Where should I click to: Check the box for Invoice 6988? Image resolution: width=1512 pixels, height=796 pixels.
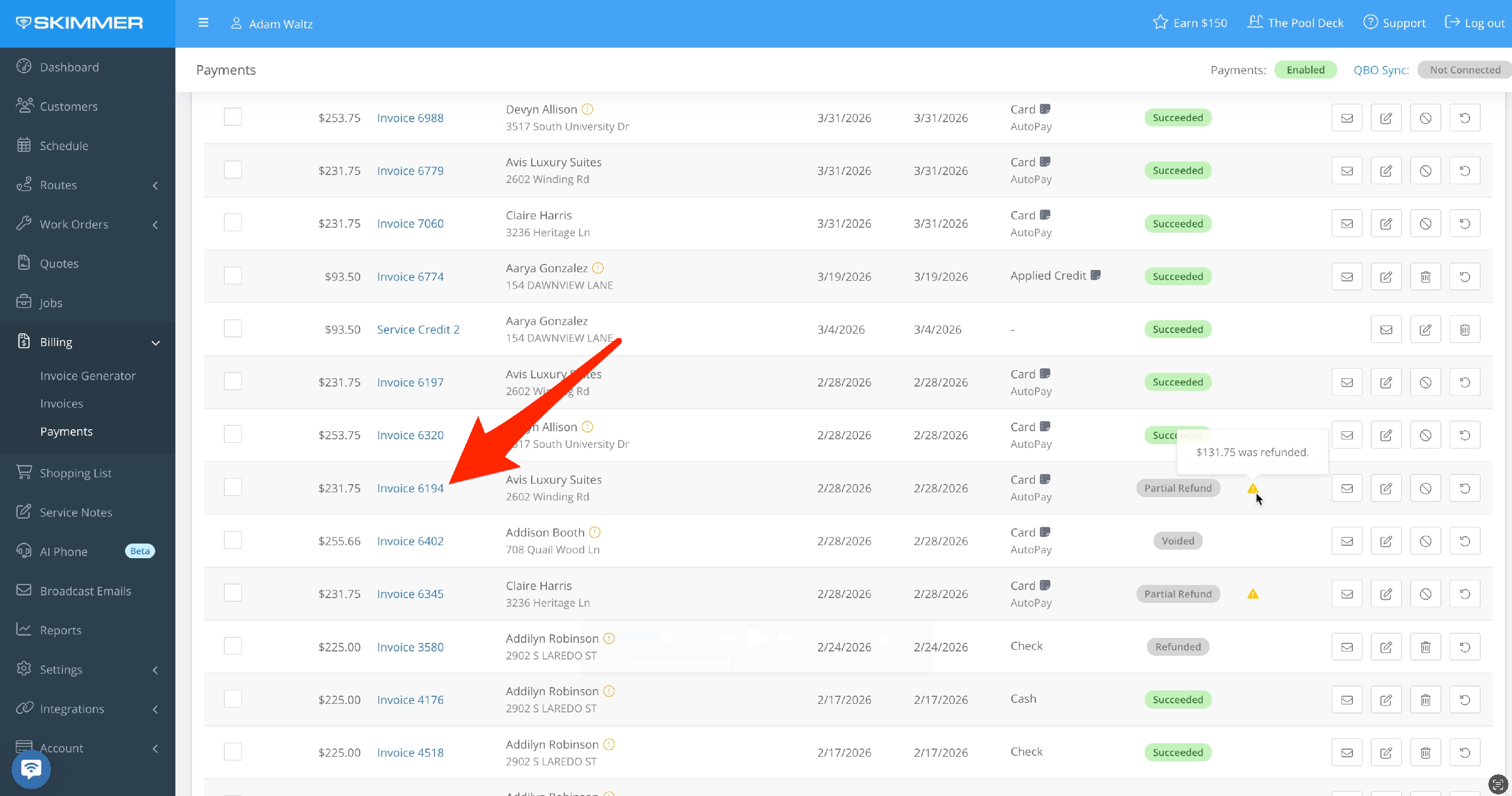point(232,117)
